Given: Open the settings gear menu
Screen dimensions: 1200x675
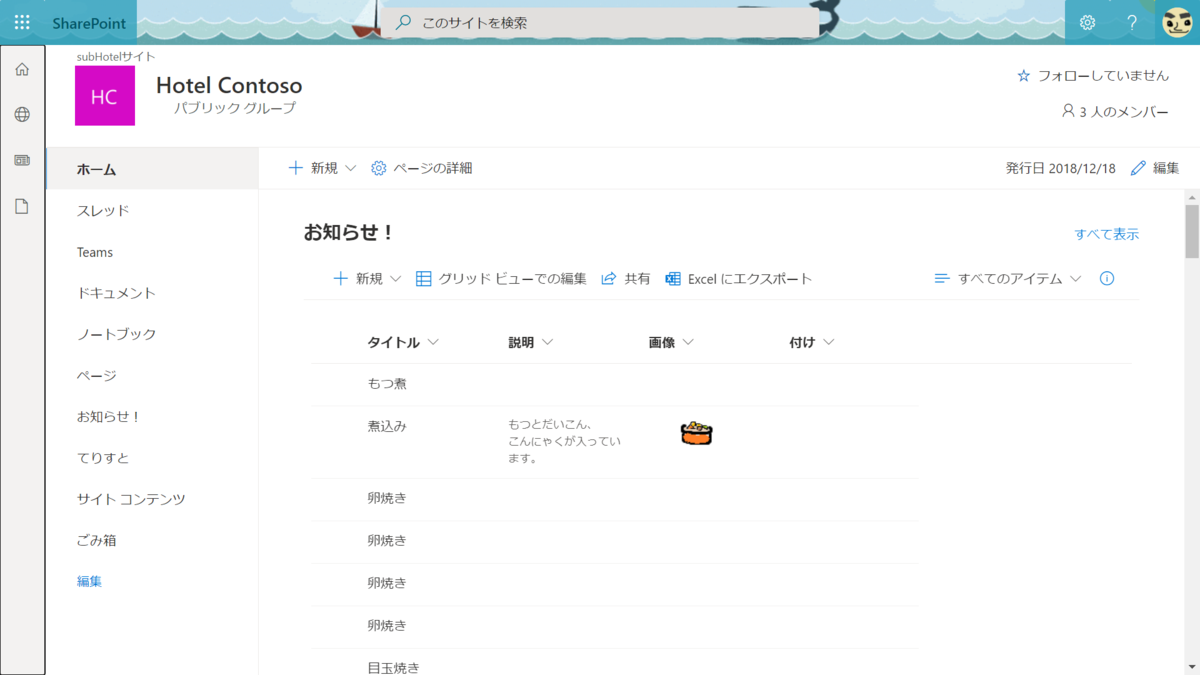Looking at the screenshot, I should pos(1088,22).
